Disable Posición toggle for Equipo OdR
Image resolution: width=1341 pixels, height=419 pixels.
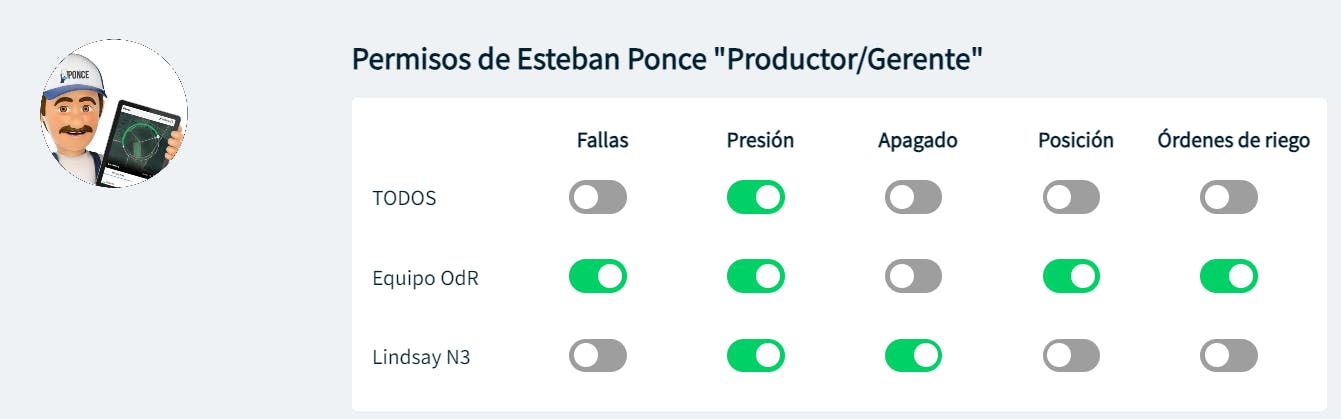1071,276
